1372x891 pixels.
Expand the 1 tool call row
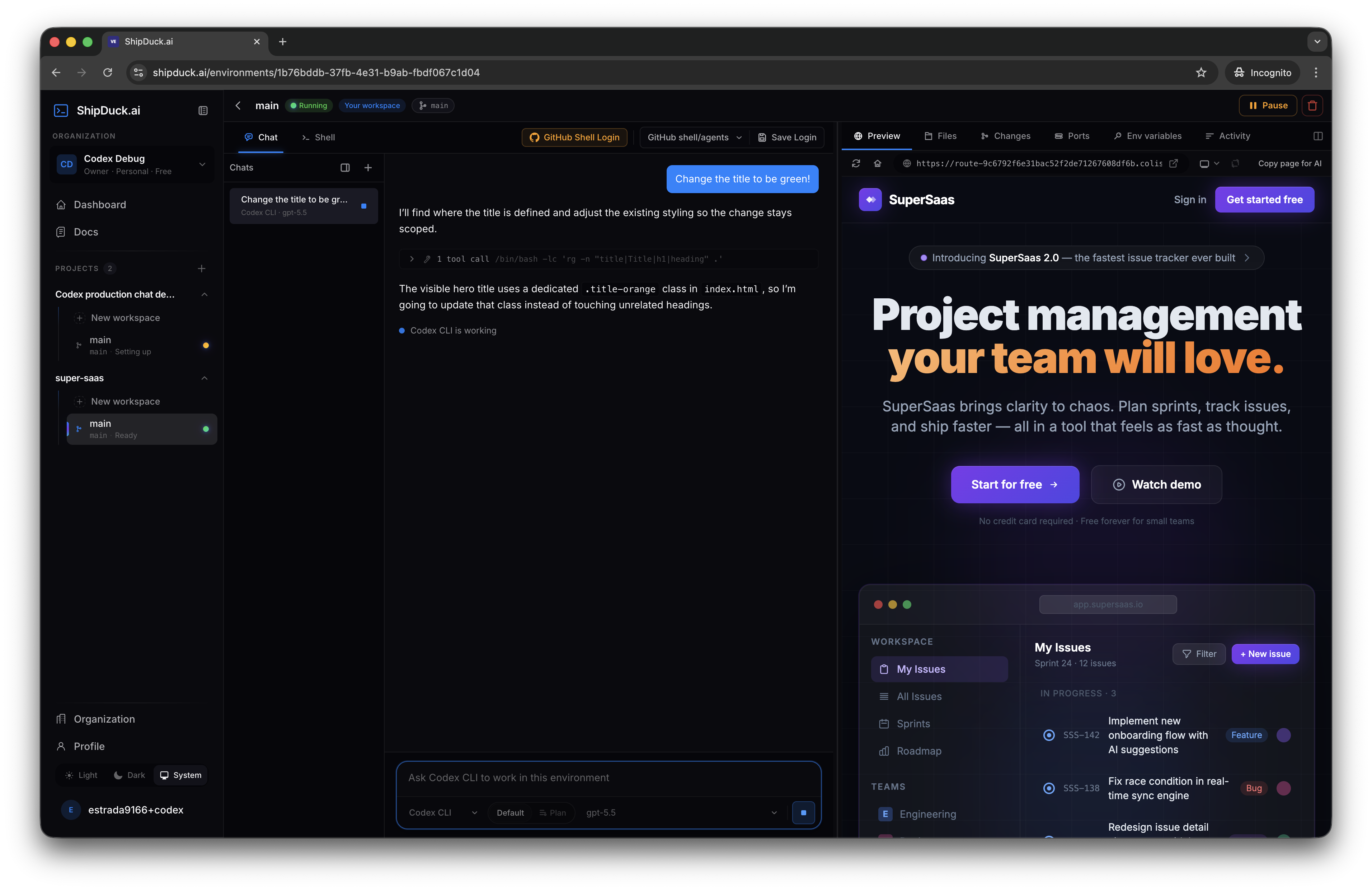point(608,259)
